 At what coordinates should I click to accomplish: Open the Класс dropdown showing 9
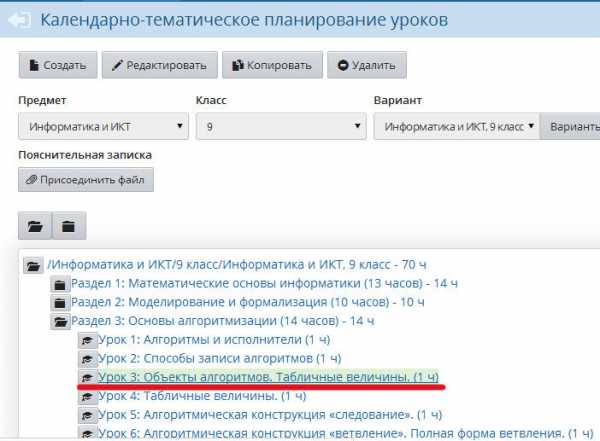[281, 126]
